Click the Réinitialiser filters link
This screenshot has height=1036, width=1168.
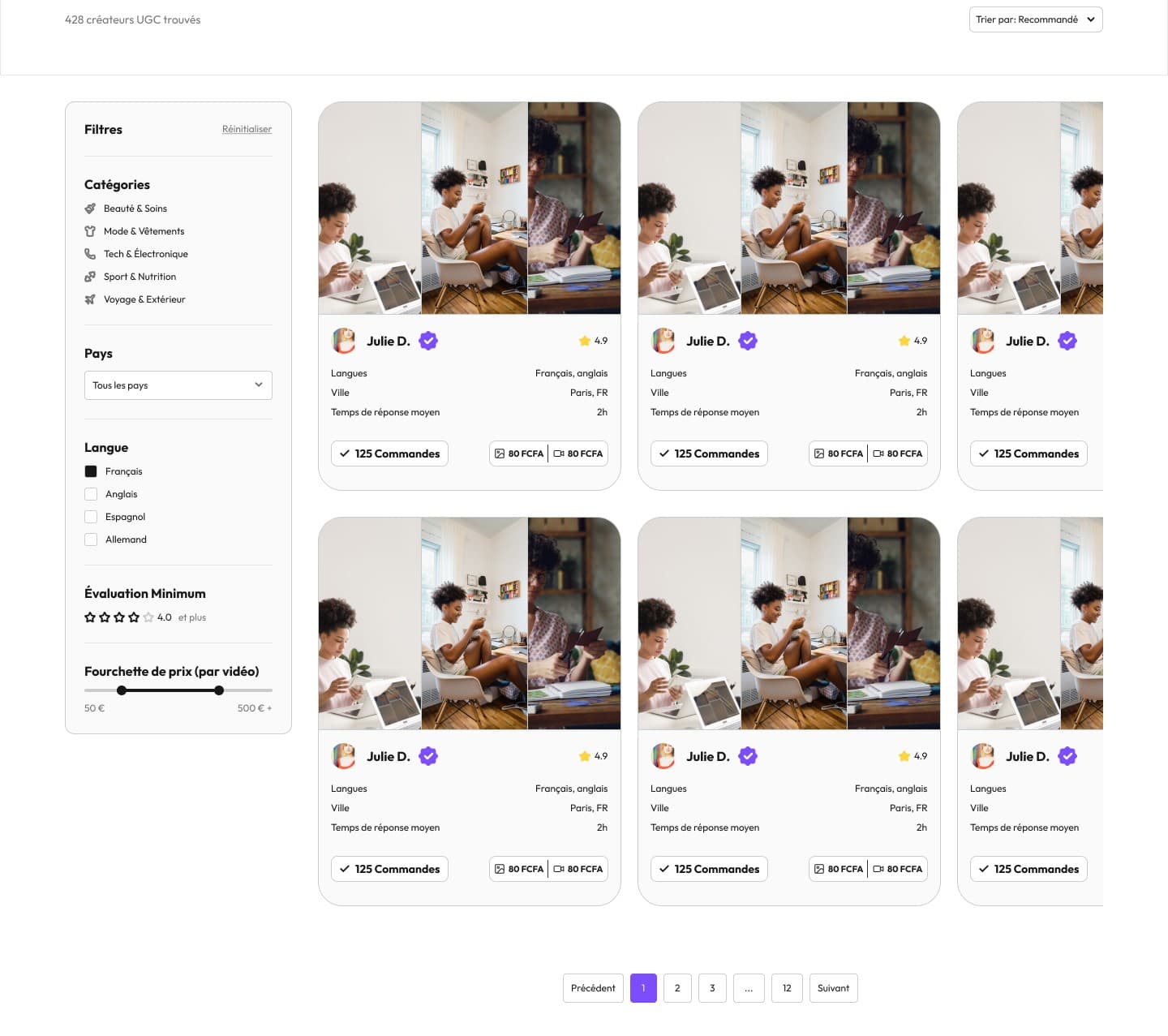tap(247, 129)
